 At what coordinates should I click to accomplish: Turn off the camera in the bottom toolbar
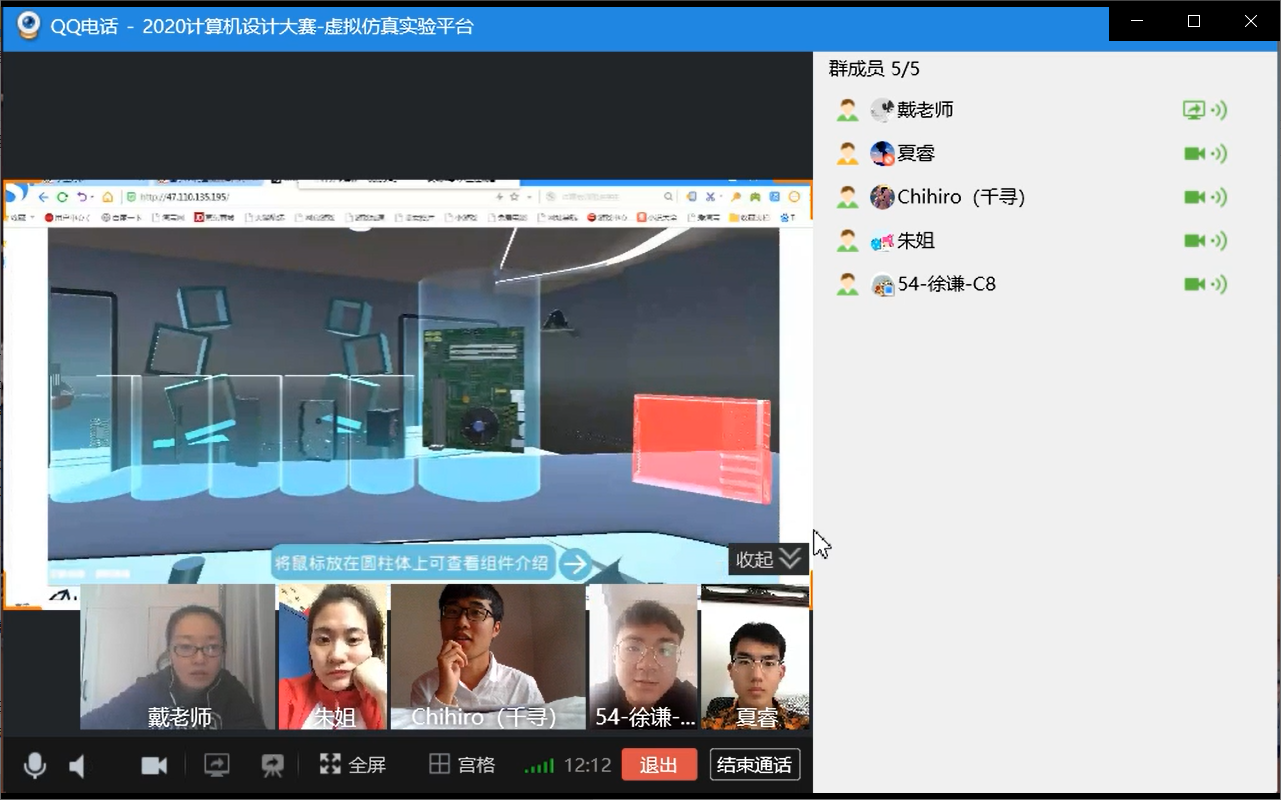pyautogui.click(x=154, y=766)
